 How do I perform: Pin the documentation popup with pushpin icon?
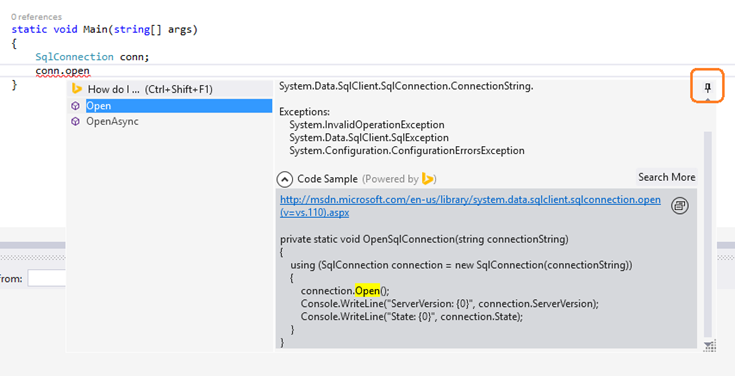[x=708, y=87]
